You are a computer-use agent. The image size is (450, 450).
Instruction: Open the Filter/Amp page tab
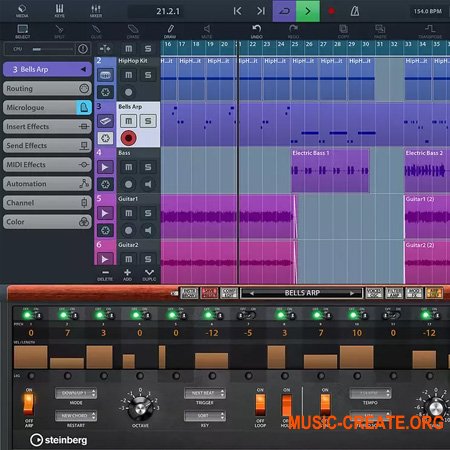[x=394, y=293]
